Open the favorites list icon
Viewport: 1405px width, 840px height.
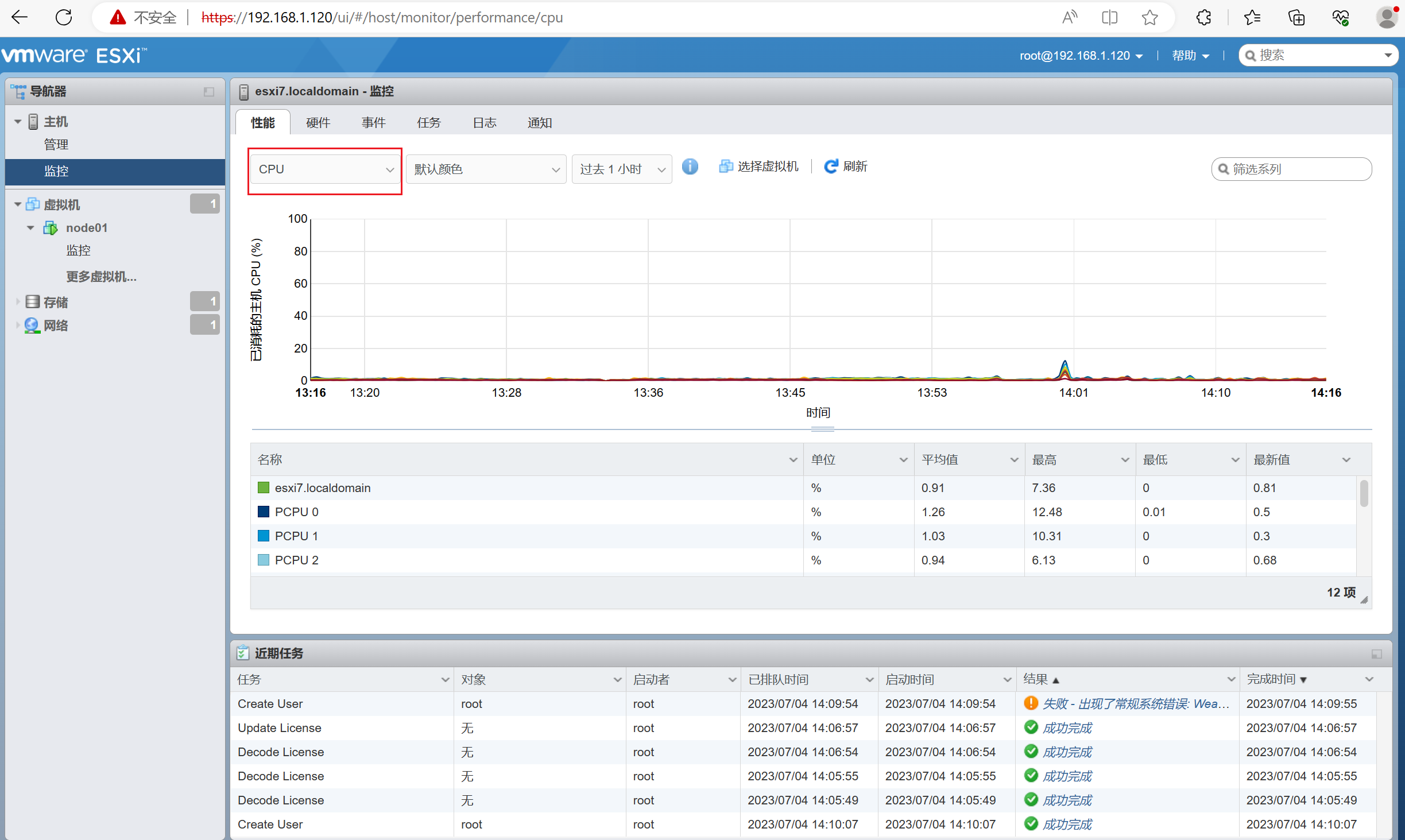click(1252, 17)
